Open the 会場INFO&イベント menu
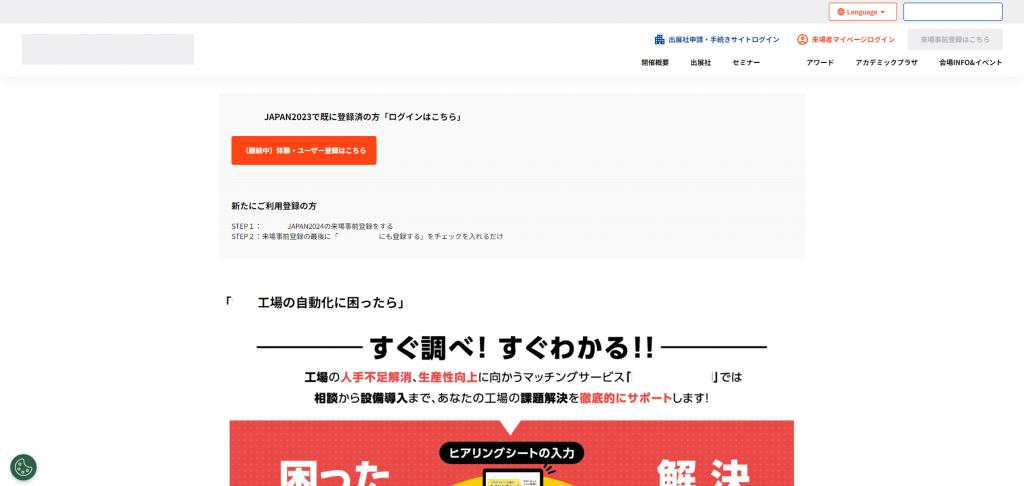This screenshot has height=486, width=1024. (x=970, y=63)
